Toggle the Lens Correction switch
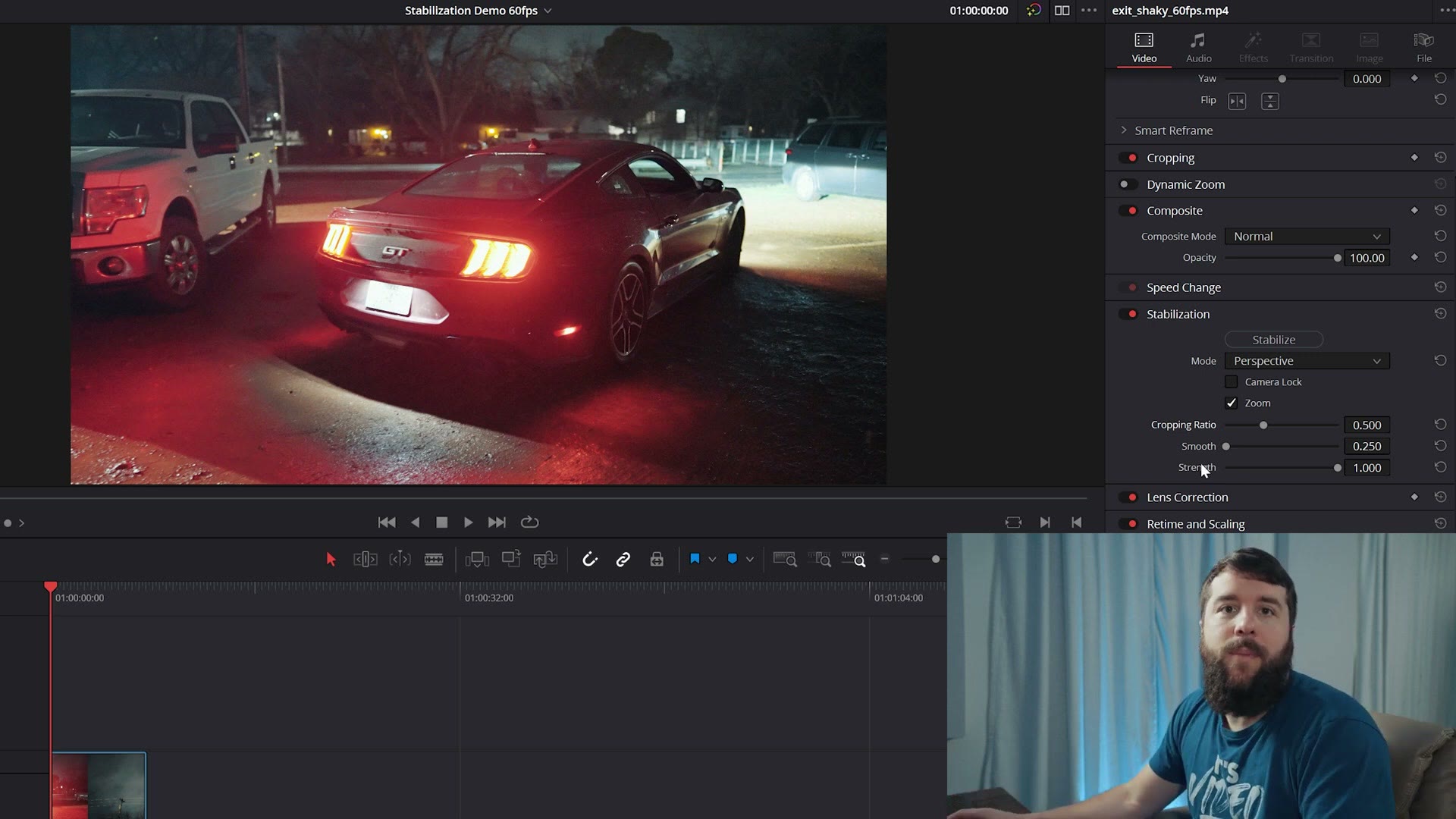Screen dimensions: 1456x819 pyautogui.click(x=1128, y=497)
